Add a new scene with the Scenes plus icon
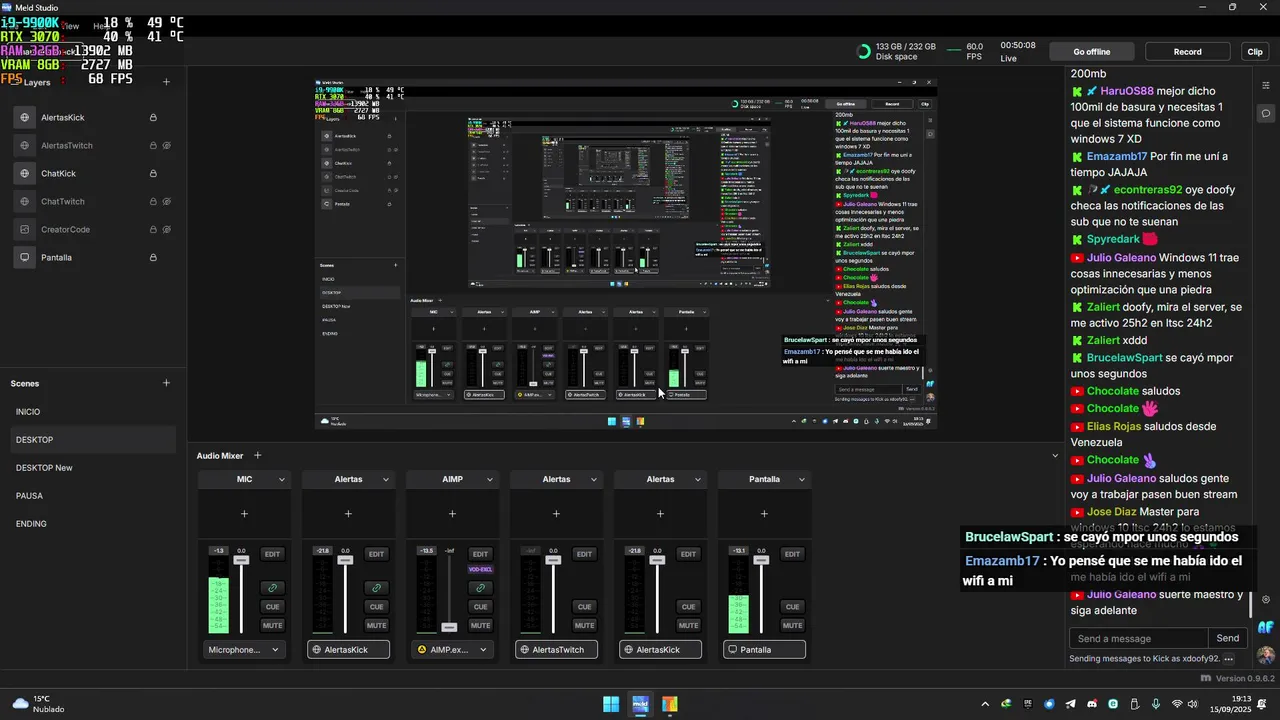 (166, 383)
